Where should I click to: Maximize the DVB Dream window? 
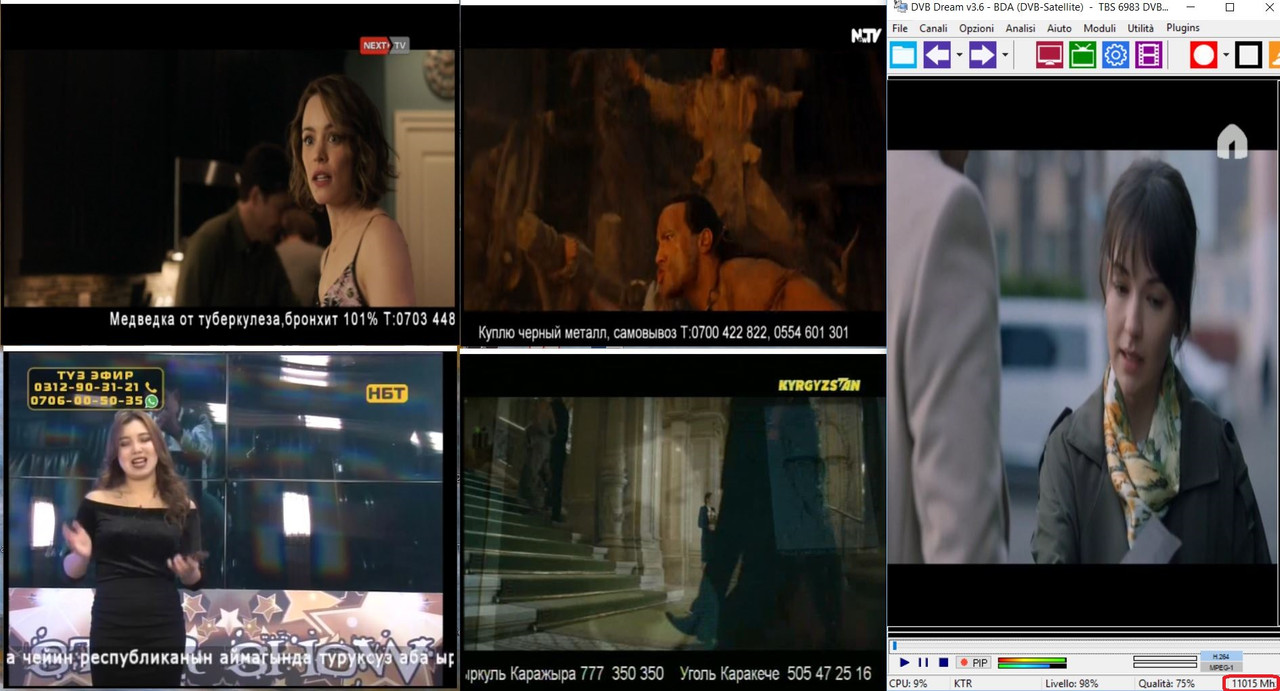point(1229,7)
